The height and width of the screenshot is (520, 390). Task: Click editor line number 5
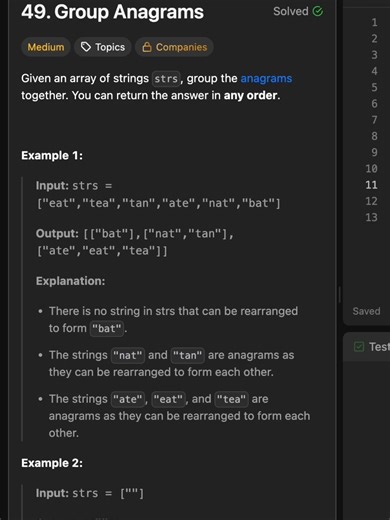click(x=374, y=87)
